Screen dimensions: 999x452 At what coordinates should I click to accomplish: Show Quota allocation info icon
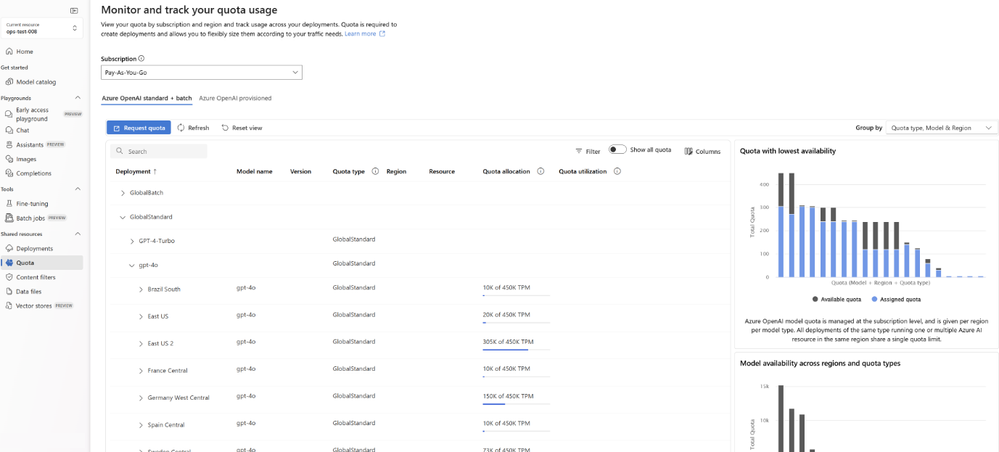540,171
